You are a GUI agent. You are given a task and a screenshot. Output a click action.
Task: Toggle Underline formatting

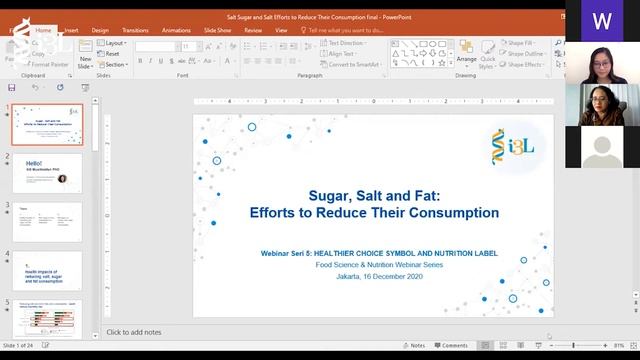(161, 61)
